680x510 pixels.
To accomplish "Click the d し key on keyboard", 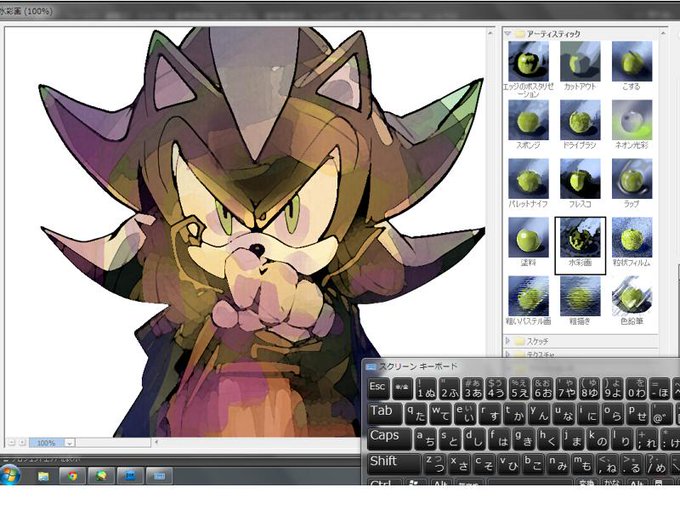I will point(474,438).
